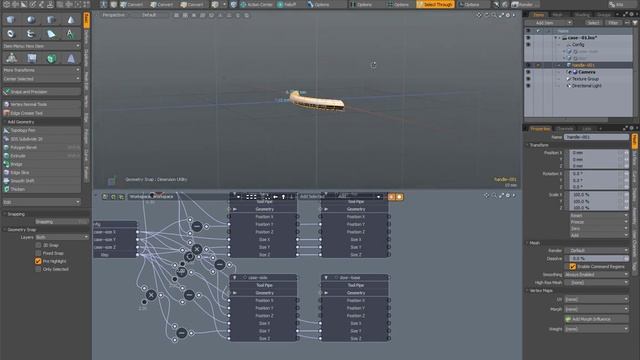Activate the Extrude tool

point(41,156)
